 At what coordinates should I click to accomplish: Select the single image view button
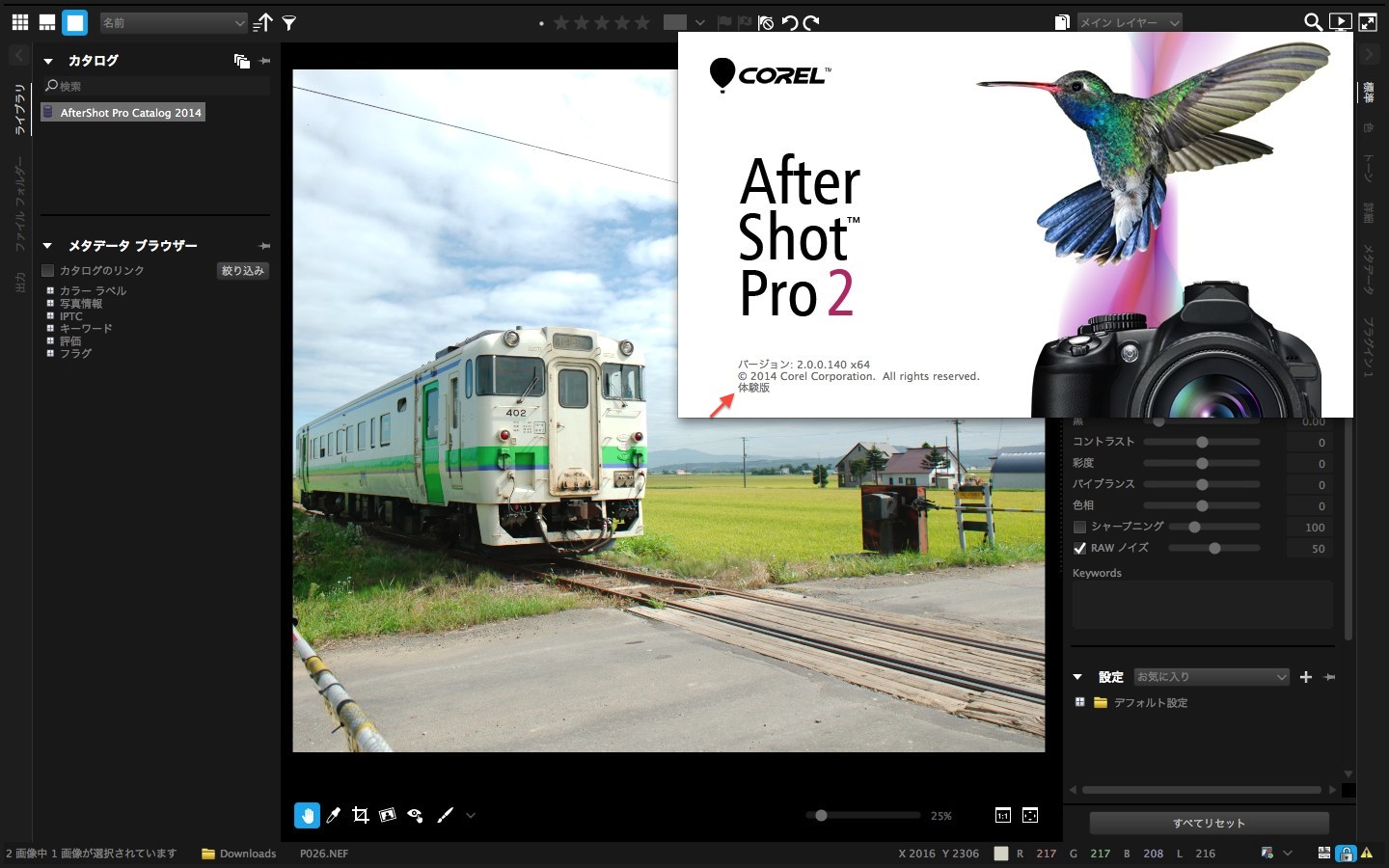point(74,22)
